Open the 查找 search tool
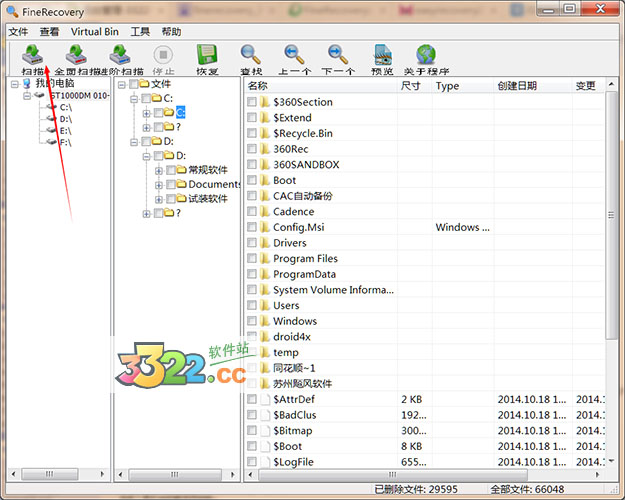The width and height of the screenshot is (625, 500). pos(251,55)
